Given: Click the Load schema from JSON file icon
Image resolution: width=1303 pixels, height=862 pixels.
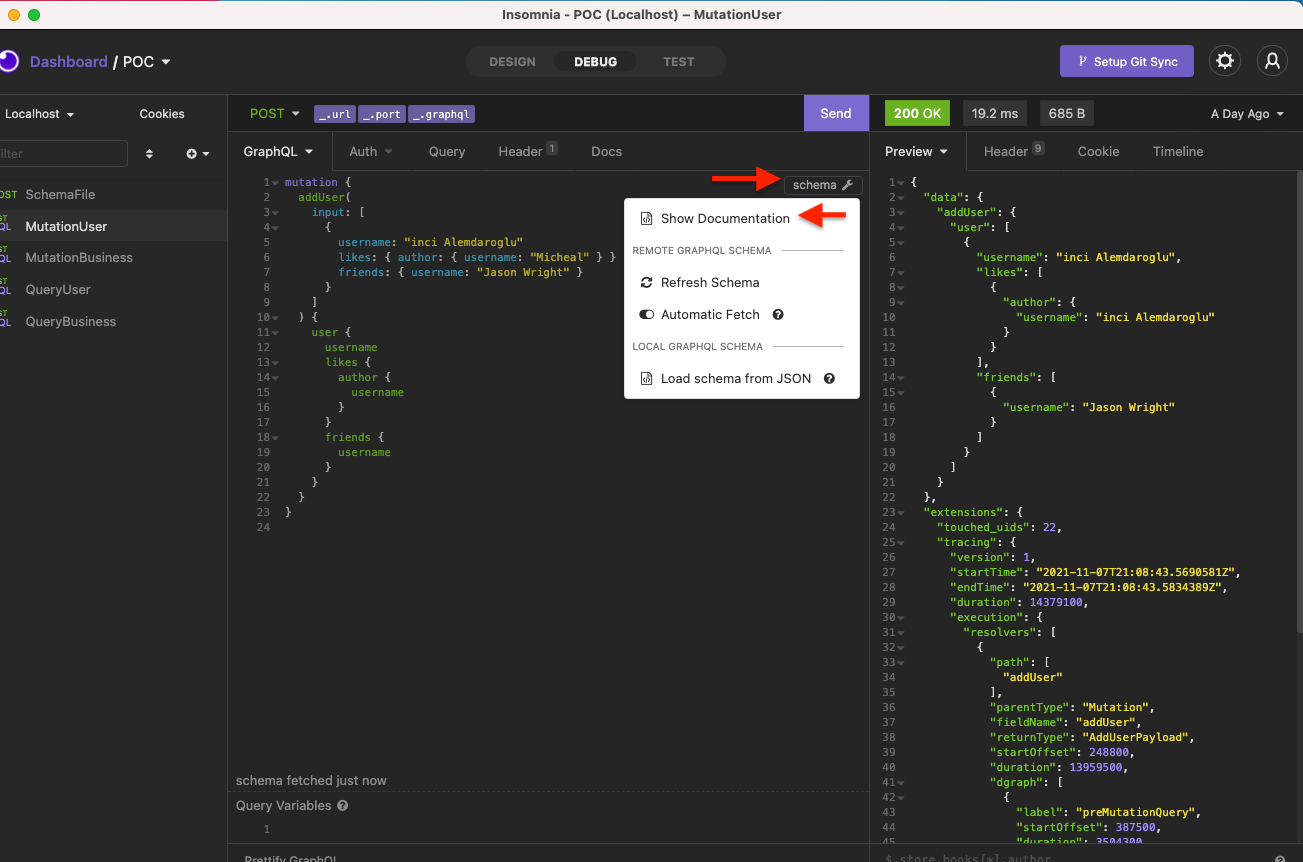Looking at the screenshot, I should coord(649,378).
